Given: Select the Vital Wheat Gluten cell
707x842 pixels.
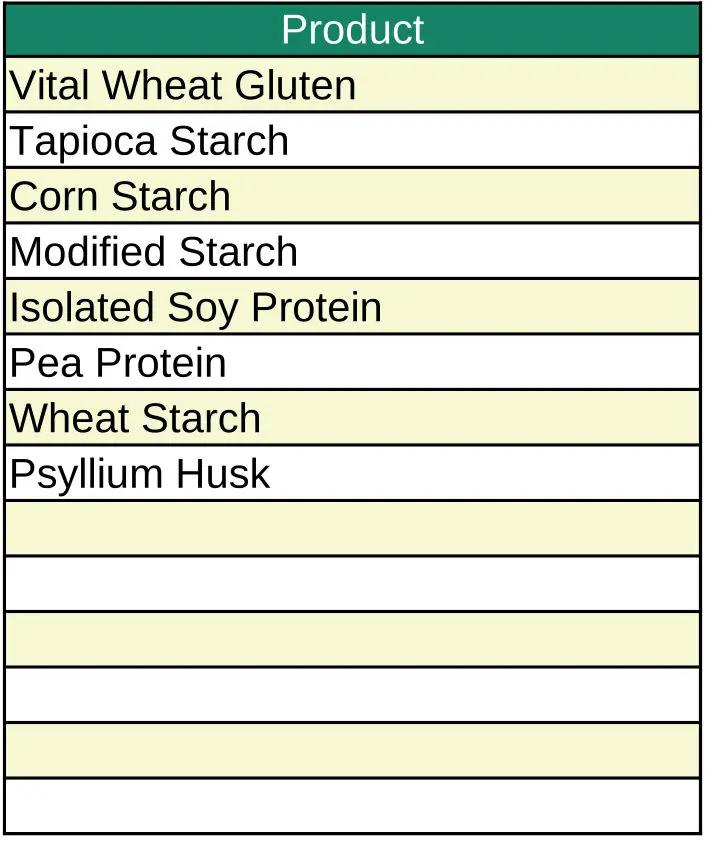Looking at the screenshot, I should pos(352,85).
